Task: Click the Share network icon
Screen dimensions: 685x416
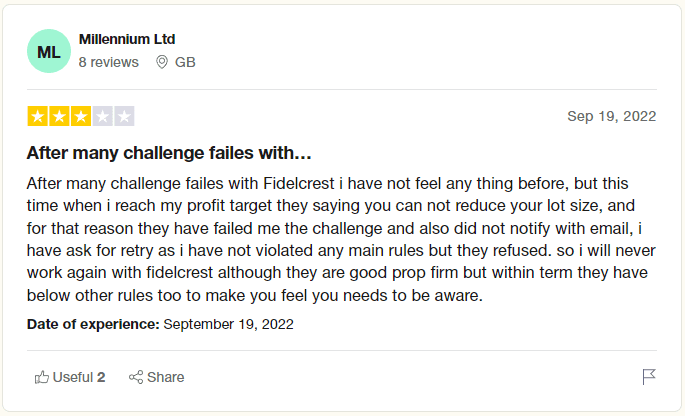Action: click(136, 377)
